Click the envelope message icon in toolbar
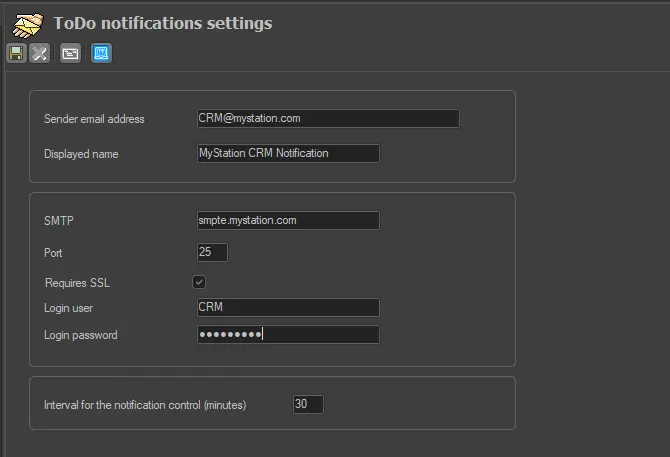670x457 pixels. [70, 53]
